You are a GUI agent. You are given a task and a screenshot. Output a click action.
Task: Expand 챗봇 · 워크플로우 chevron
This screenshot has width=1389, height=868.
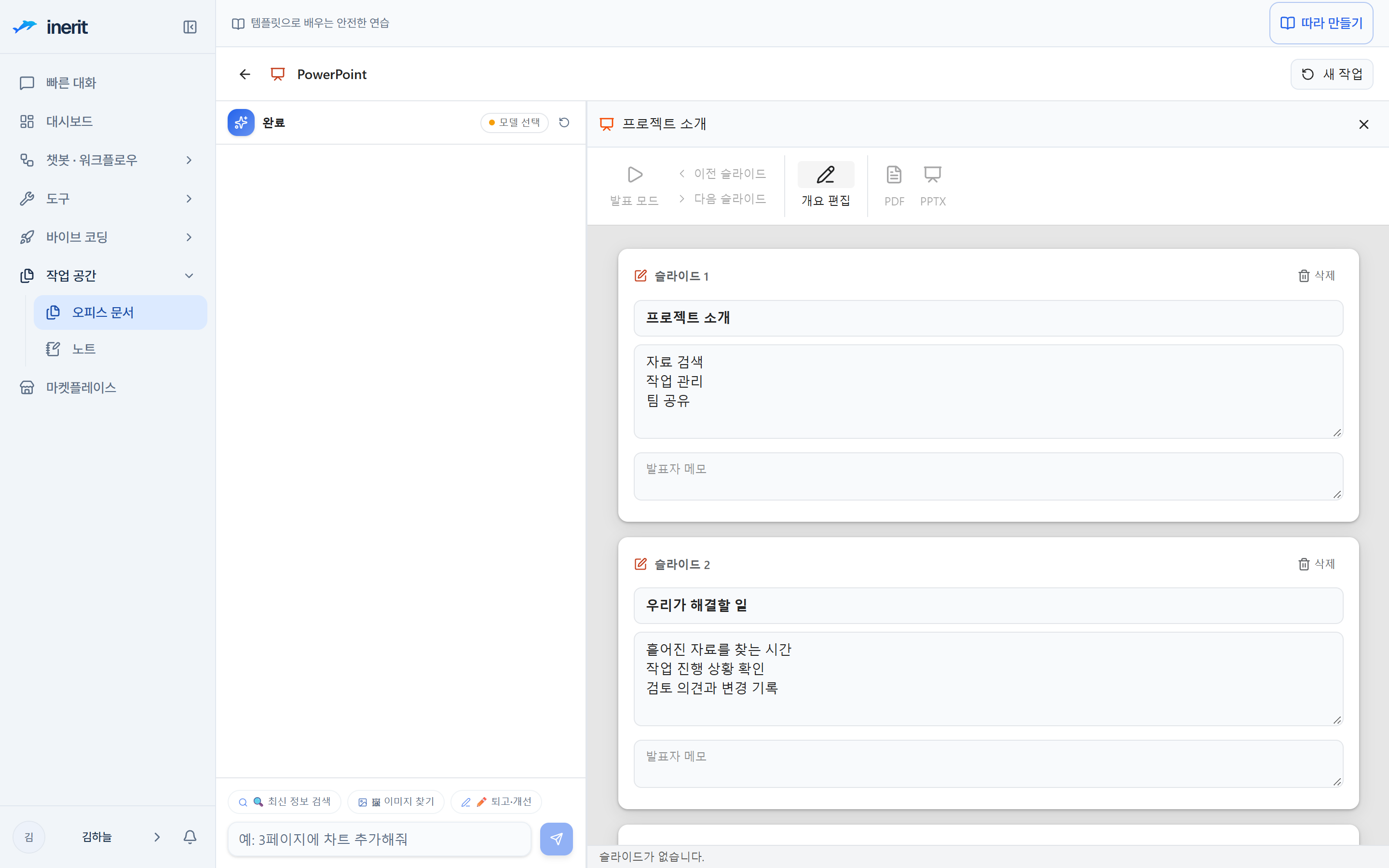pyautogui.click(x=189, y=160)
